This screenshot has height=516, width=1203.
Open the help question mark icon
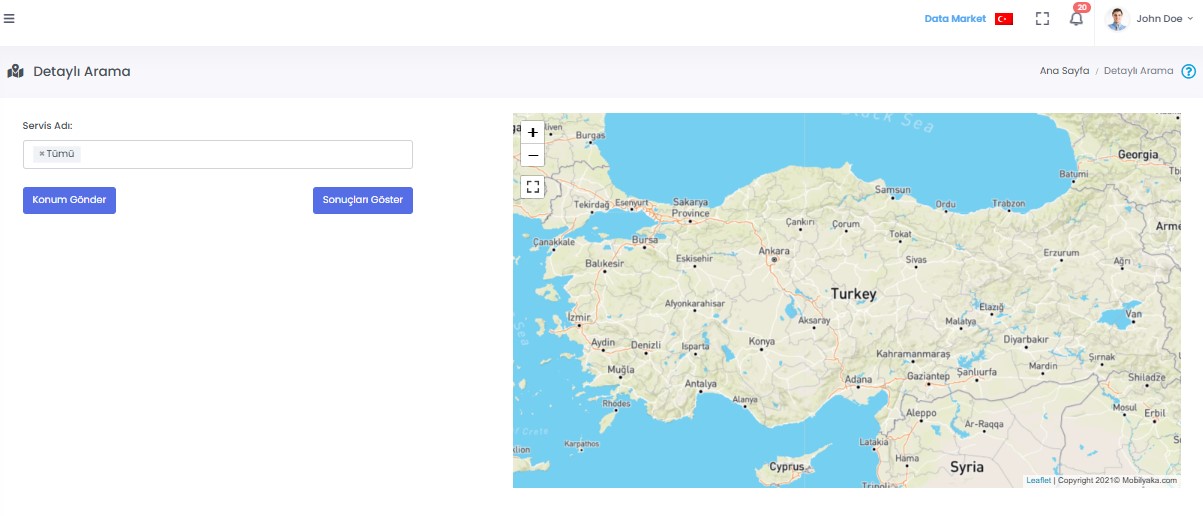(x=1189, y=72)
